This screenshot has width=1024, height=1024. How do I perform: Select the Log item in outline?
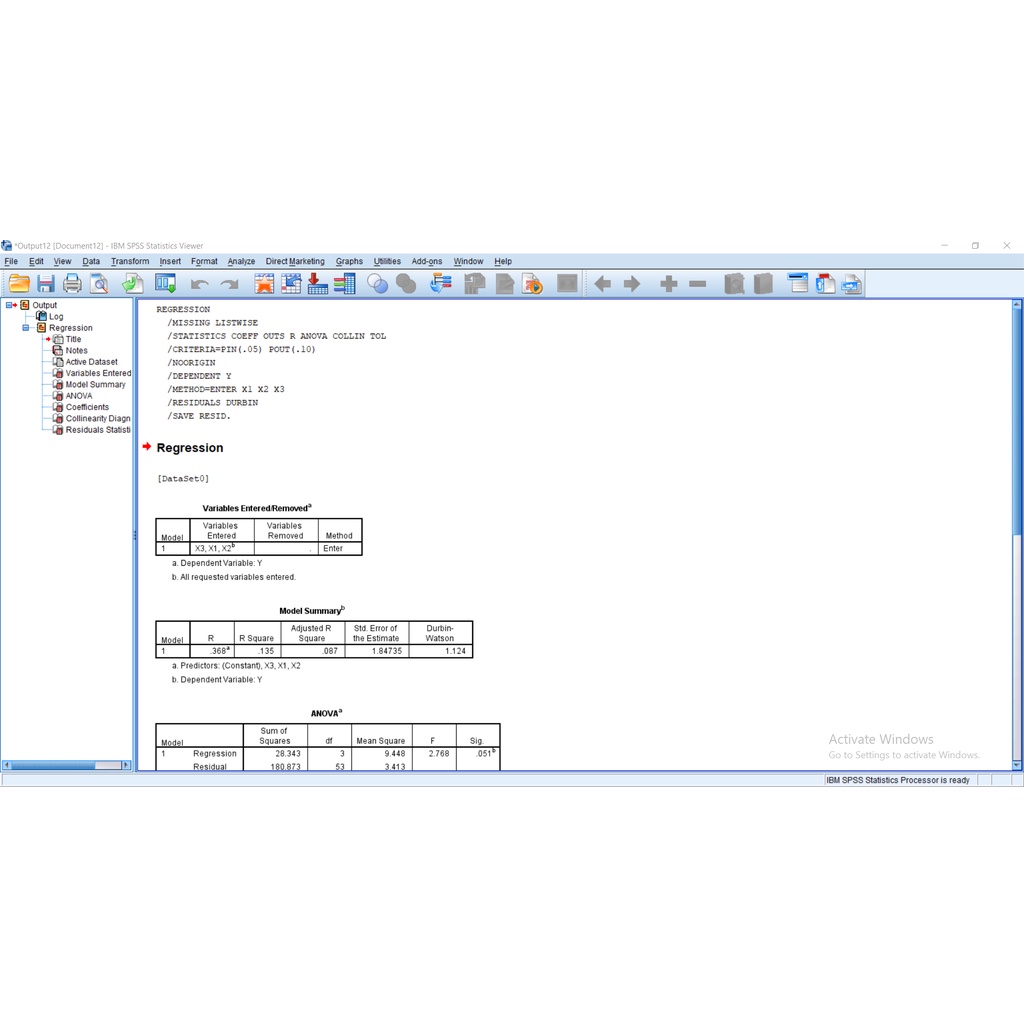coord(56,317)
